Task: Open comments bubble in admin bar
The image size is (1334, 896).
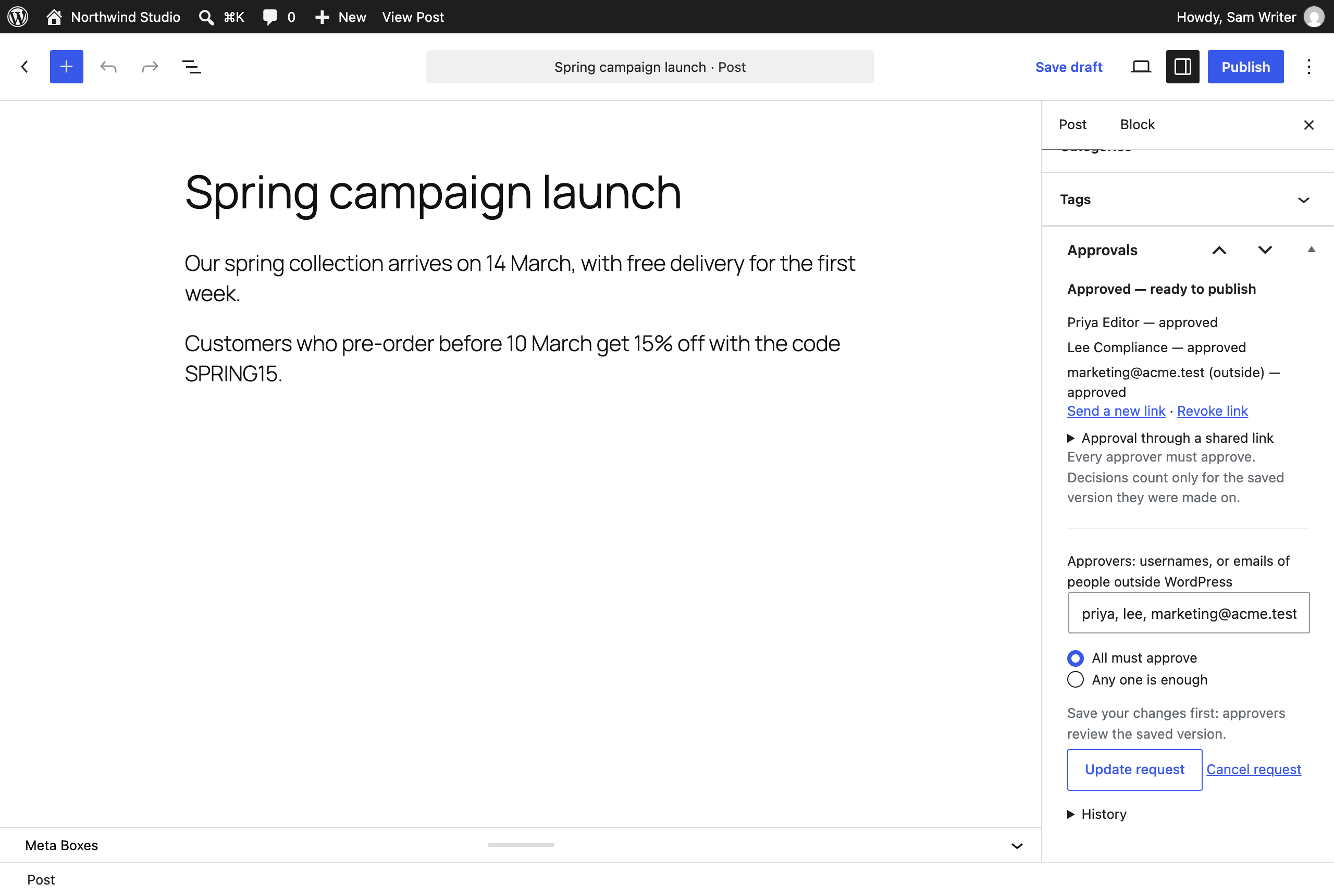Action: pos(279,17)
